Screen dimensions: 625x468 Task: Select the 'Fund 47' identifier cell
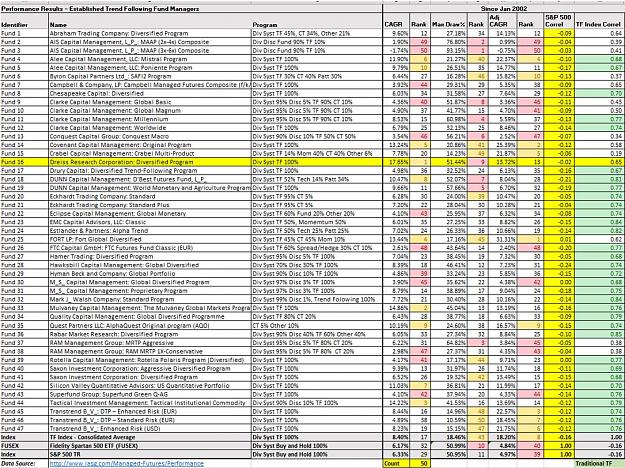pos(24,429)
